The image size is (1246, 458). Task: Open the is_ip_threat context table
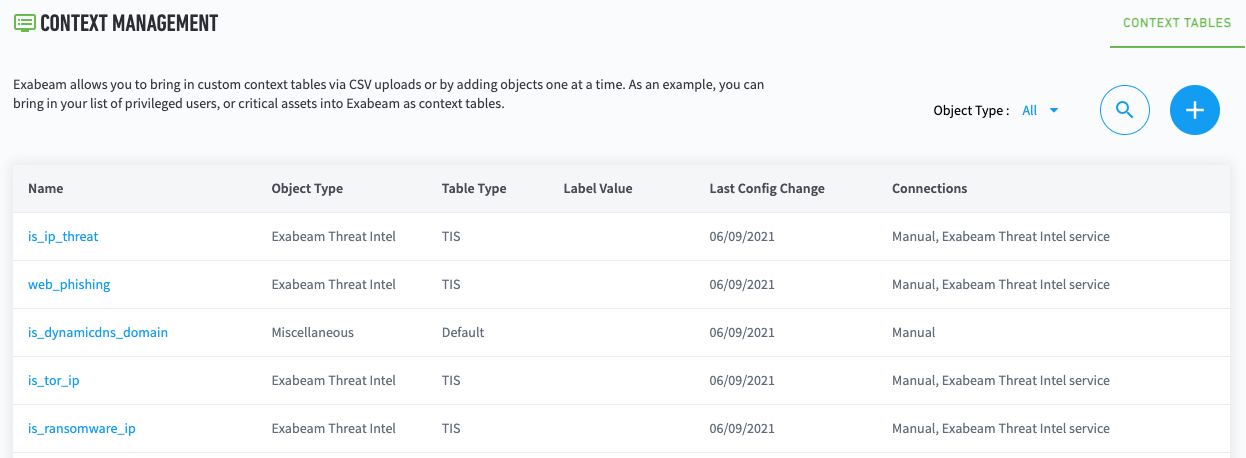[63, 237]
